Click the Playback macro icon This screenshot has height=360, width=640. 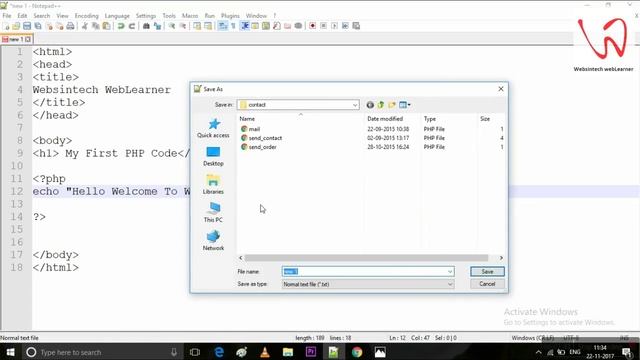coord(334,26)
